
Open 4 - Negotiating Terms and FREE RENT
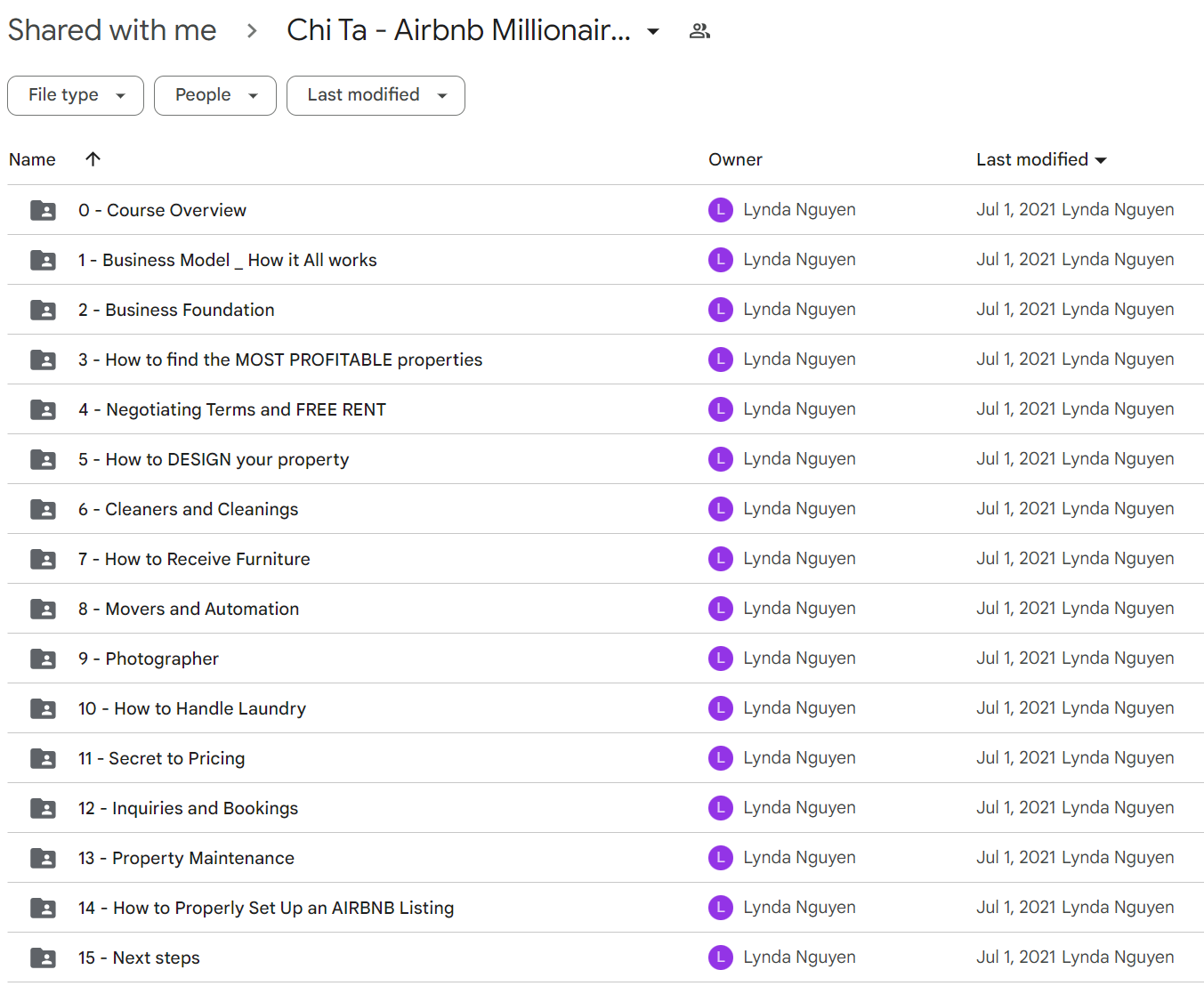coord(232,409)
